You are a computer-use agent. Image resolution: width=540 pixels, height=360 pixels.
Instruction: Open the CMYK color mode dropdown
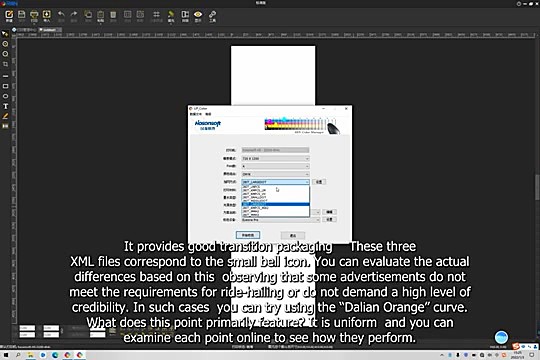point(275,174)
